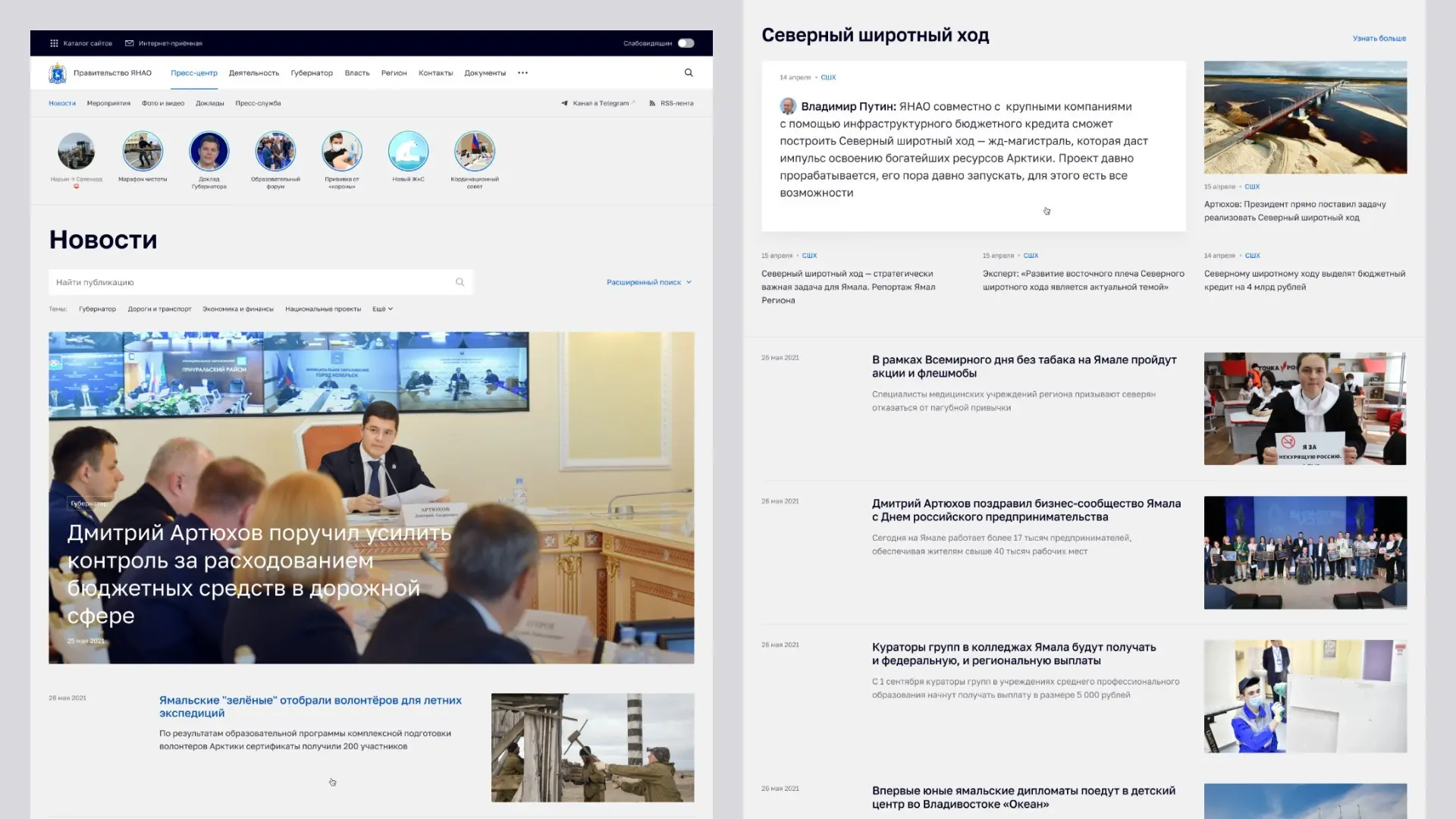
Task: Click the Узнать больше link
Action: point(1379,38)
